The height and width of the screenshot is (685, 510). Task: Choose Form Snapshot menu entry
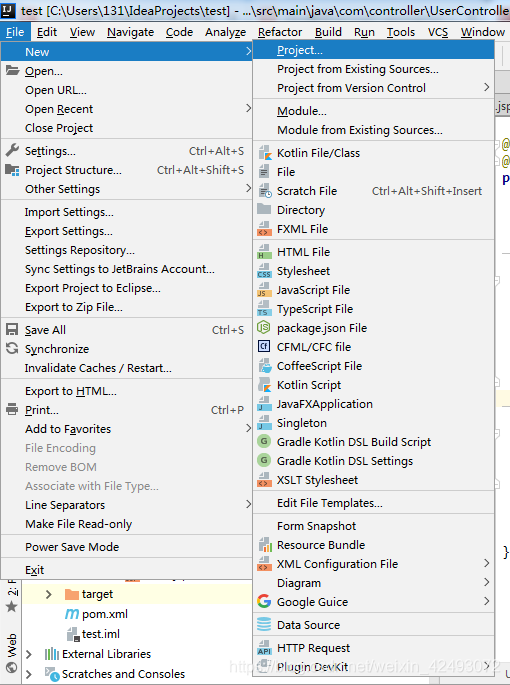[374, 526]
